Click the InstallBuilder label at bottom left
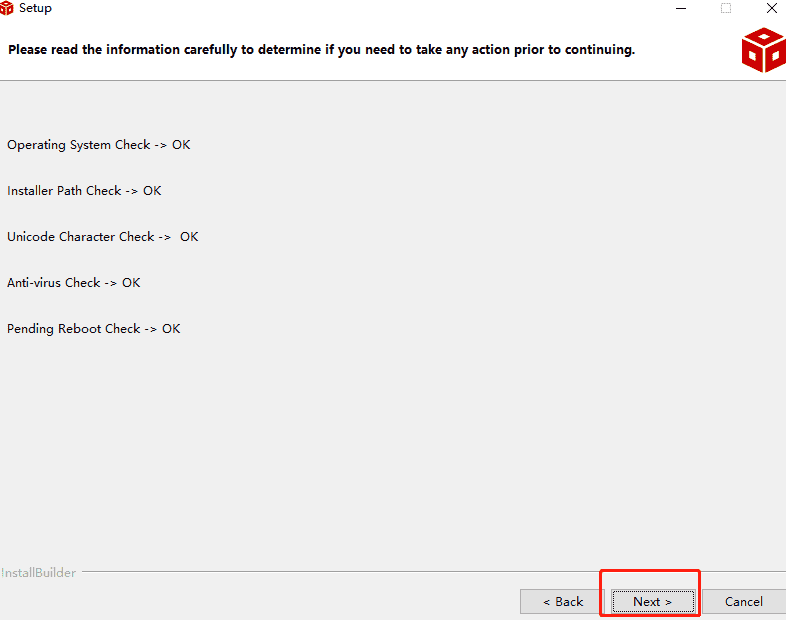 tap(39, 572)
